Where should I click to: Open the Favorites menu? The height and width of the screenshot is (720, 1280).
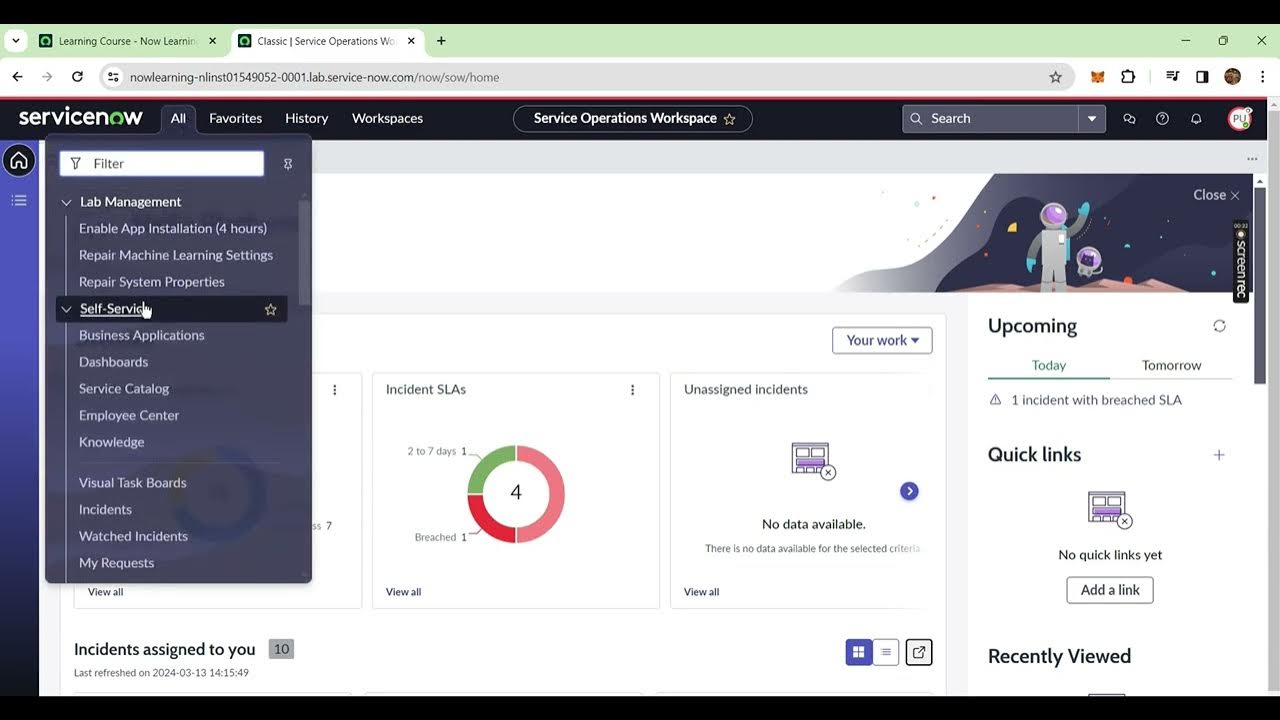[236, 118]
